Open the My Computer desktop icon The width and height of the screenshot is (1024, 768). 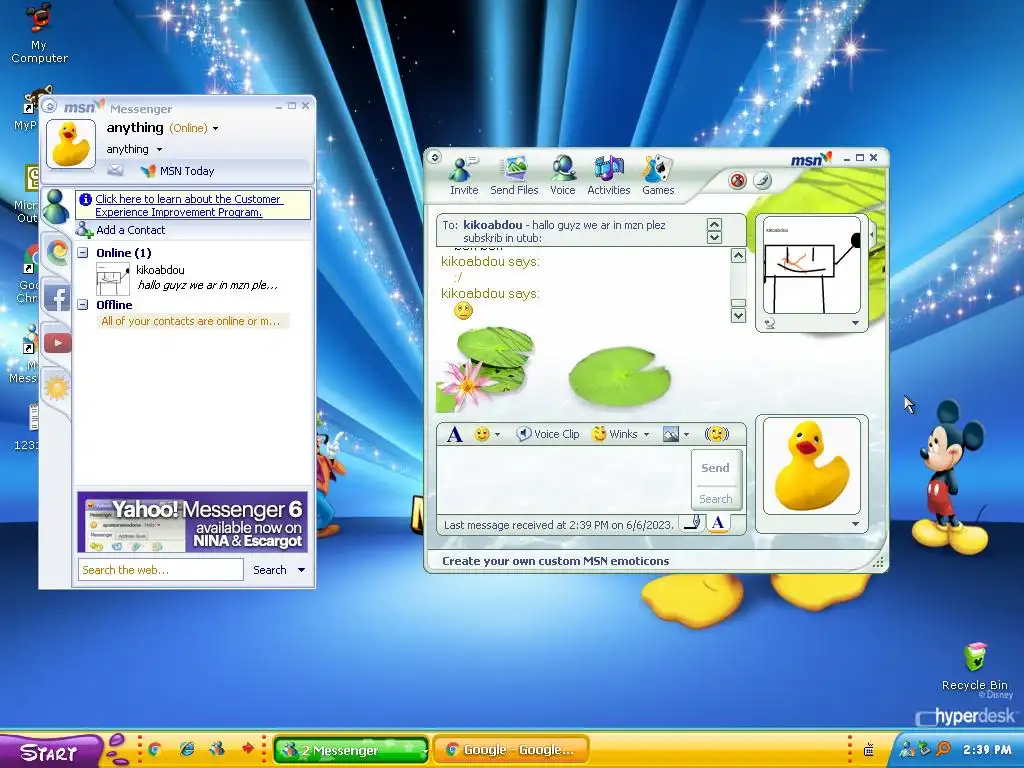[39, 33]
